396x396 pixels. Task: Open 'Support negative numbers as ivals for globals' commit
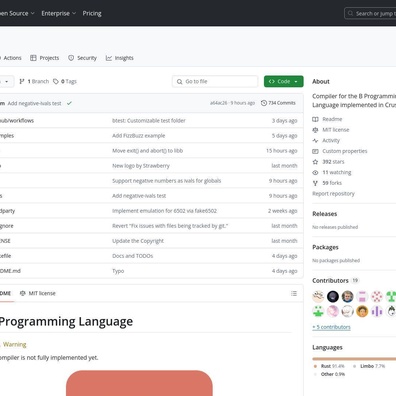(x=166, y=181)
